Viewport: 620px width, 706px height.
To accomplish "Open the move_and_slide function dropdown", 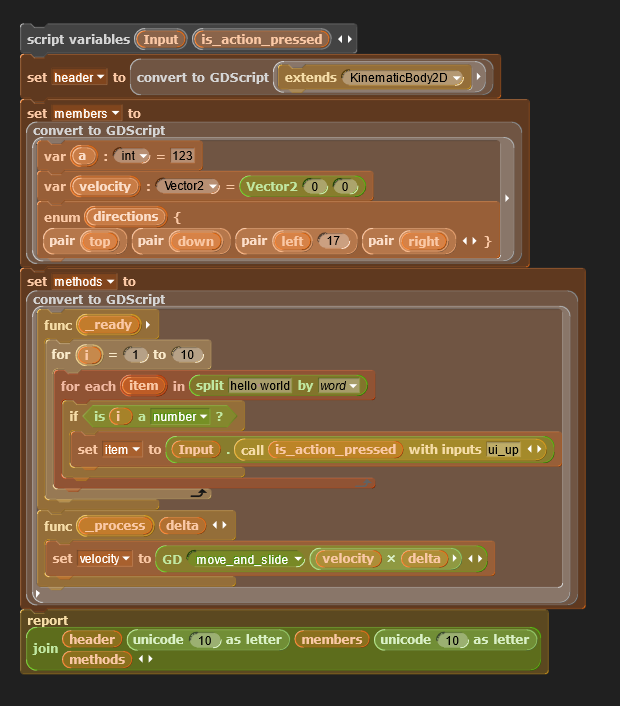I will [298, 560].
